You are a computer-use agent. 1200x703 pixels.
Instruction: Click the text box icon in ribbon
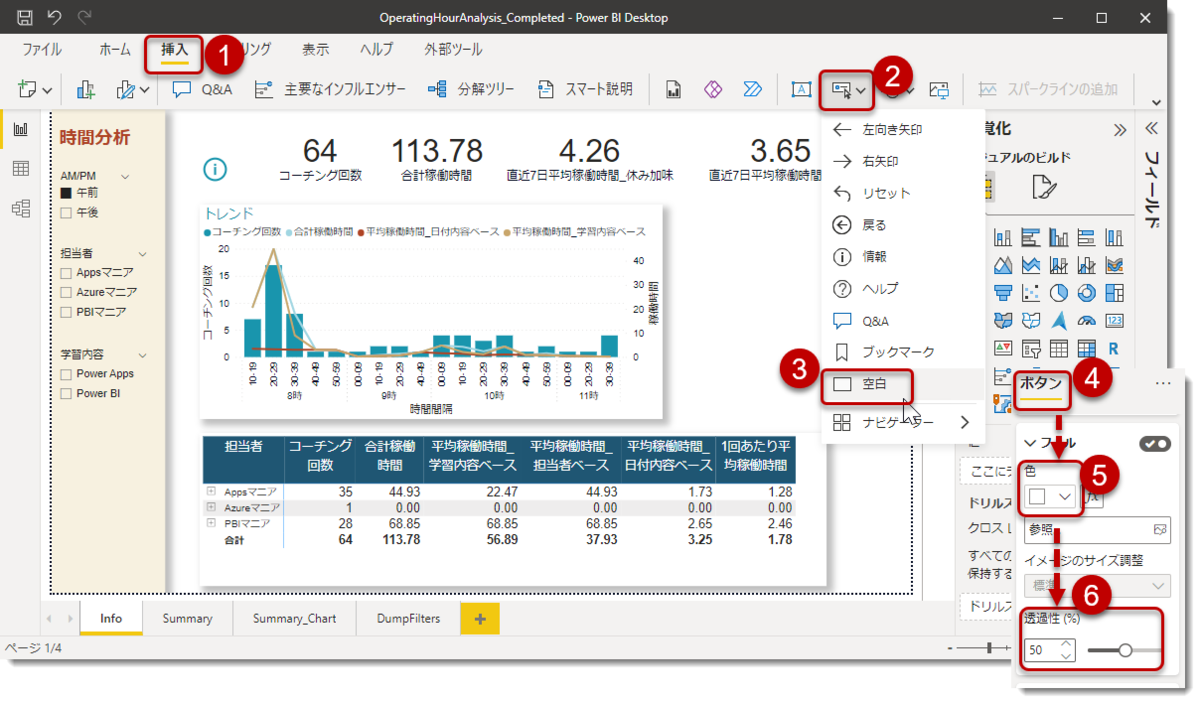[801, 90]
